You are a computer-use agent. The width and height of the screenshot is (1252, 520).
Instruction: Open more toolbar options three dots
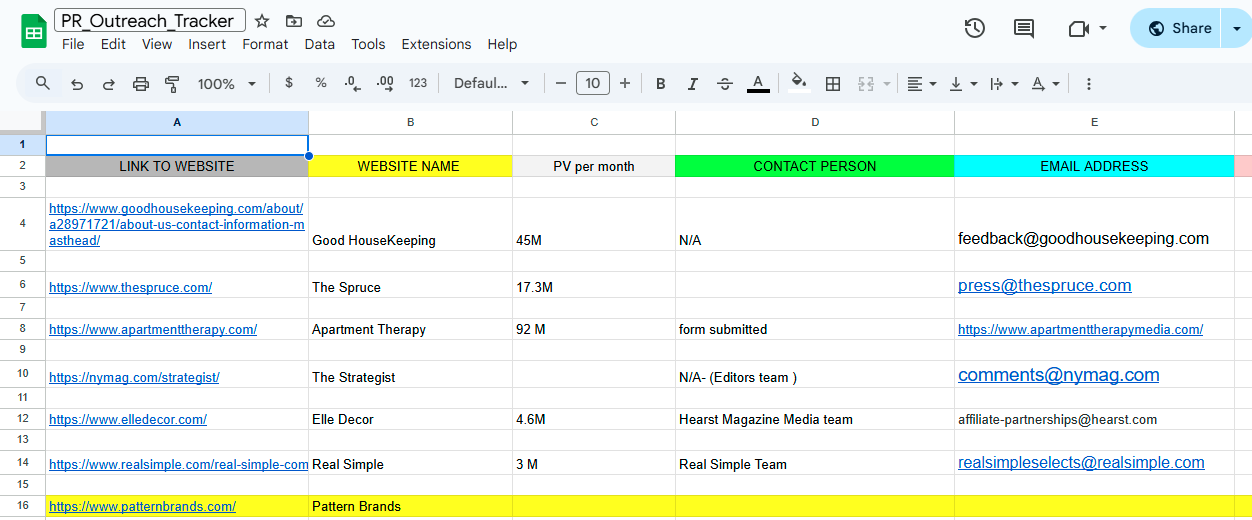pyautogui.click(x=1089, y=84)
